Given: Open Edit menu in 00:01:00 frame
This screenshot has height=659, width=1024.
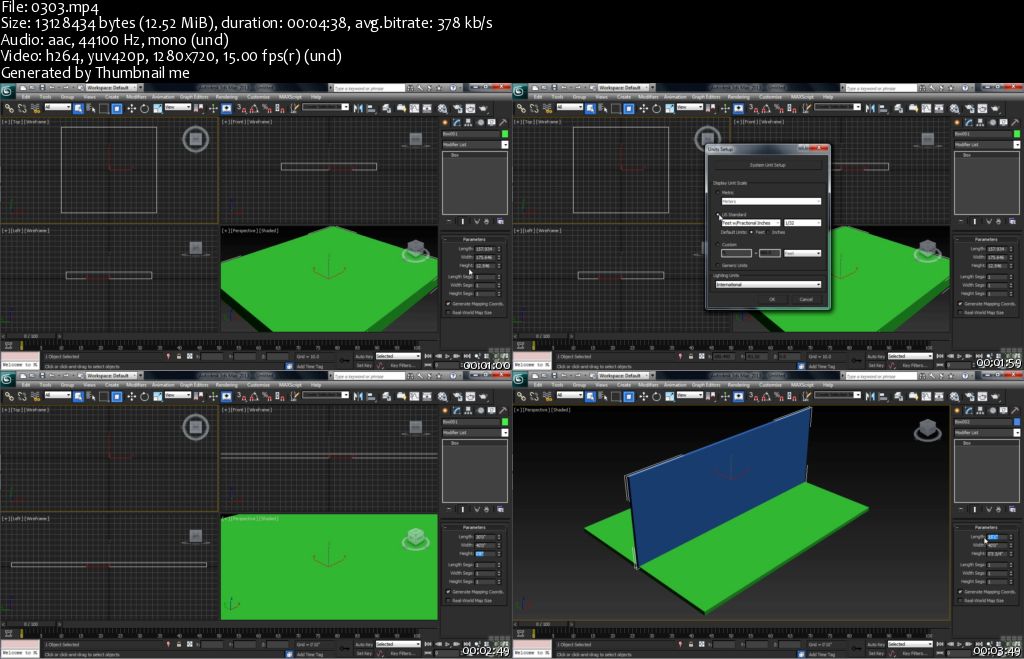Looking at the screenshot, I should point(26,97).
